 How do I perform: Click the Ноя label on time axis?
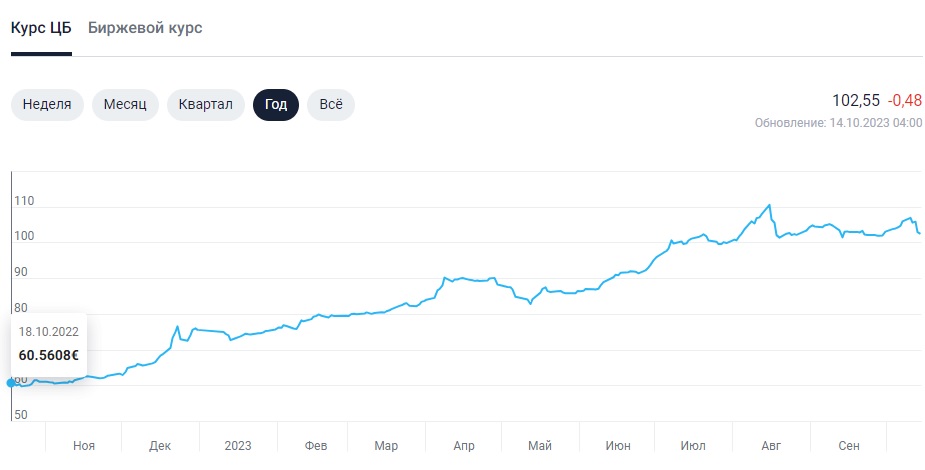click(84, 445)
